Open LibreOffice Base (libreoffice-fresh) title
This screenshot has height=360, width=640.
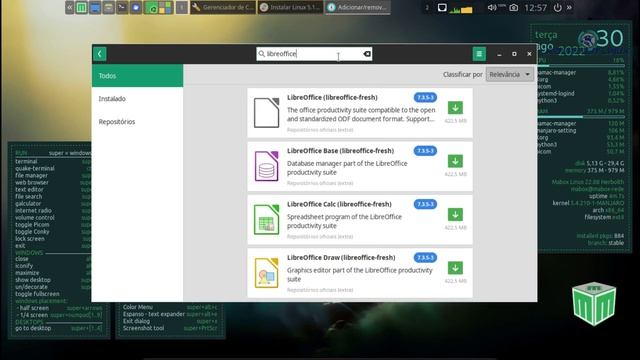click(340, 151)
